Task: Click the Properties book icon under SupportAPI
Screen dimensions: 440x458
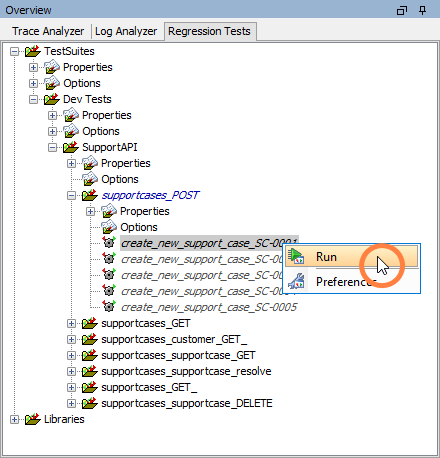Action: [90, 163]
